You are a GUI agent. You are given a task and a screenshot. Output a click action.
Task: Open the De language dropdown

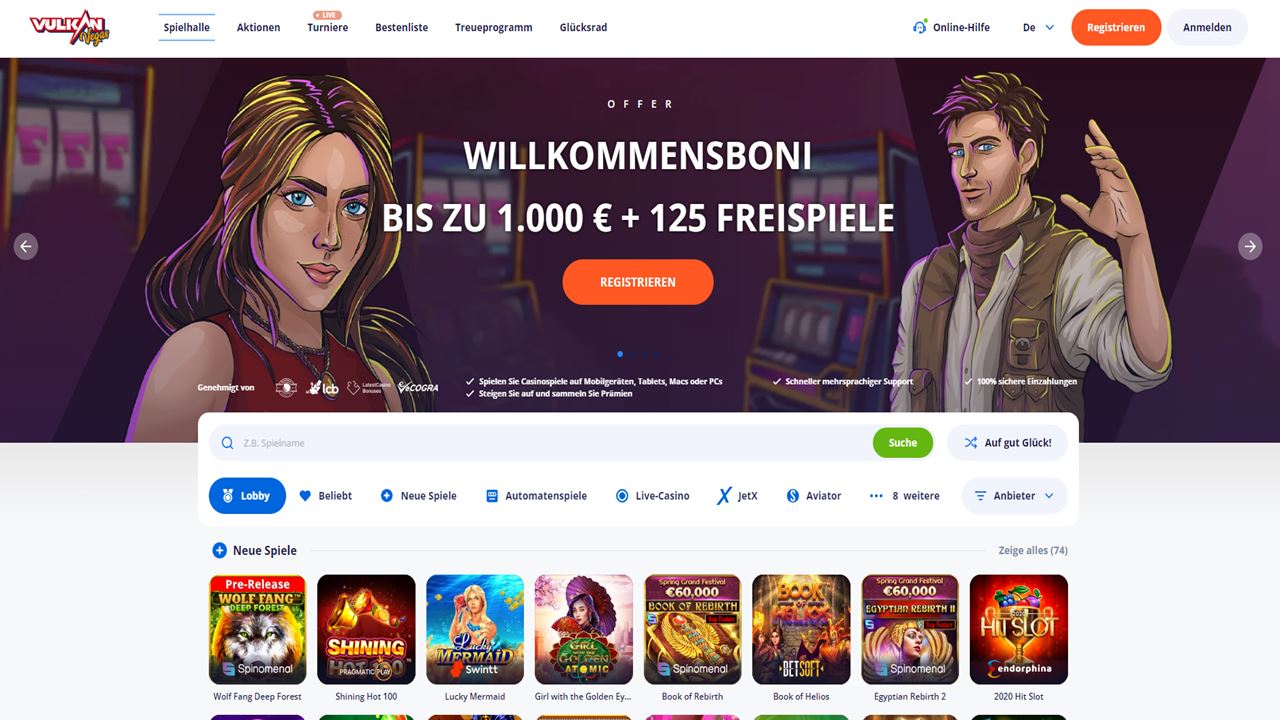pos(1038,28)
